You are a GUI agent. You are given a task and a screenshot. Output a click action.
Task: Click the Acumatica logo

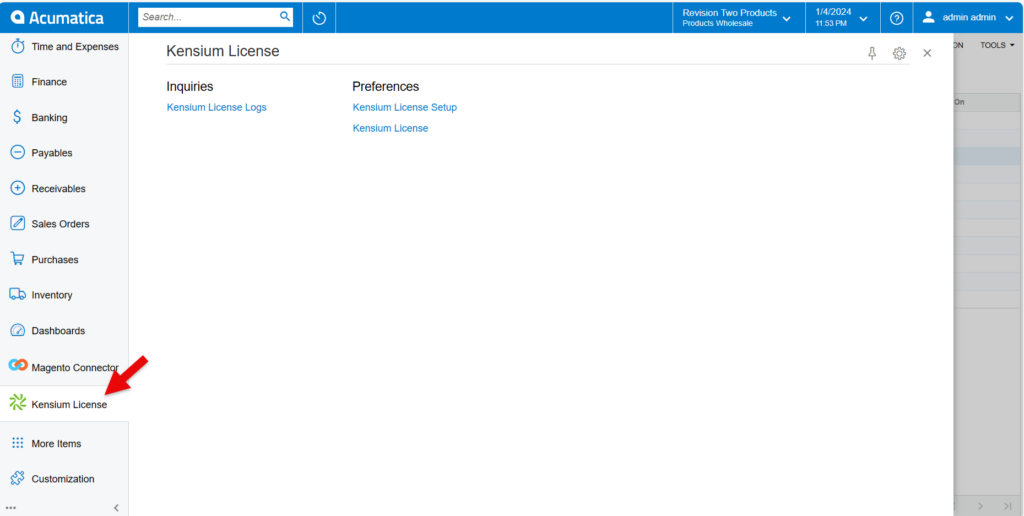[x=57, y=18]
